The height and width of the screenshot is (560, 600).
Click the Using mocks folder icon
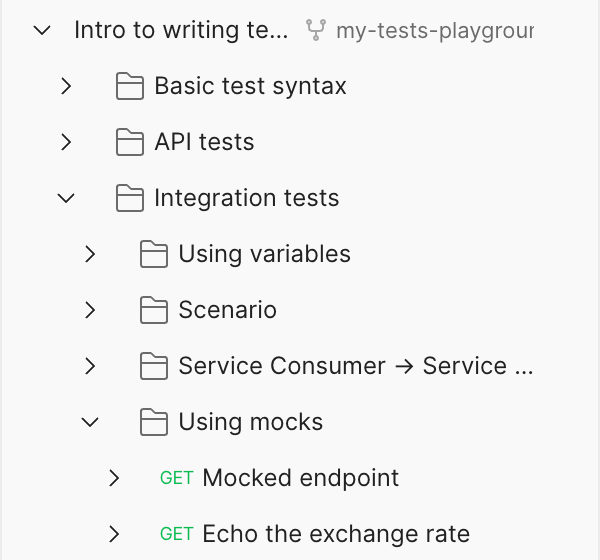(154, 422)
